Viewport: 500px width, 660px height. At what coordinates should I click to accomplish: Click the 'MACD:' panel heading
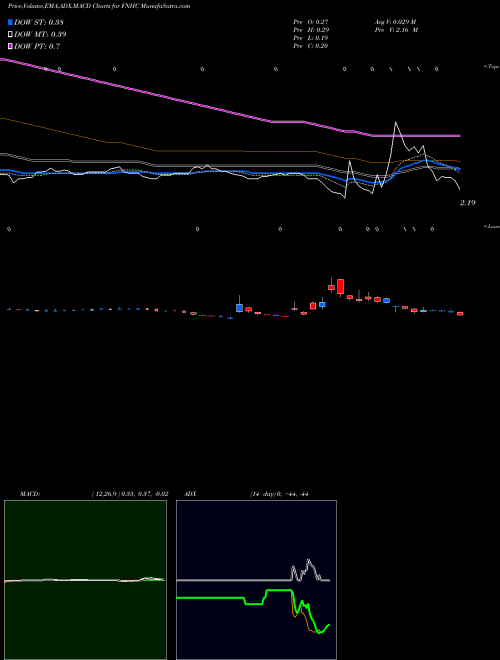[30, 494]
